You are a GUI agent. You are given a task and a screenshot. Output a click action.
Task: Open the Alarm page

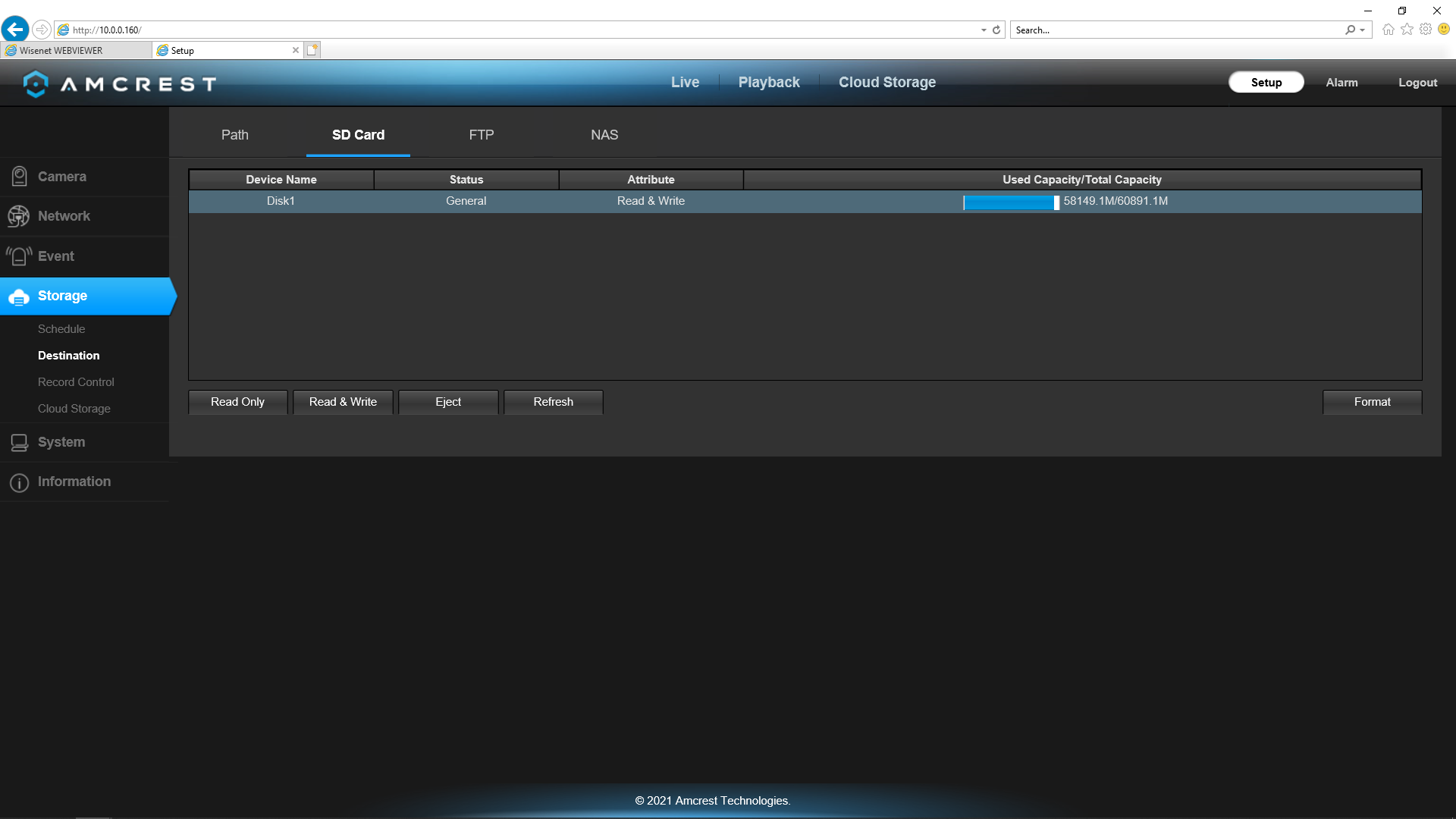tap(1341, 83)
